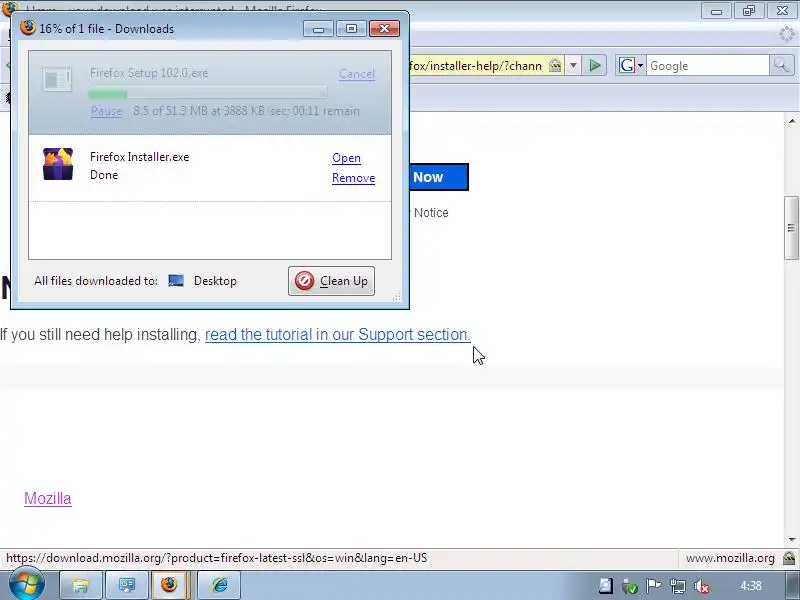Click the page scrollbar down arrow
This screenshot has width=800, height=600.
tap(791, 540)
